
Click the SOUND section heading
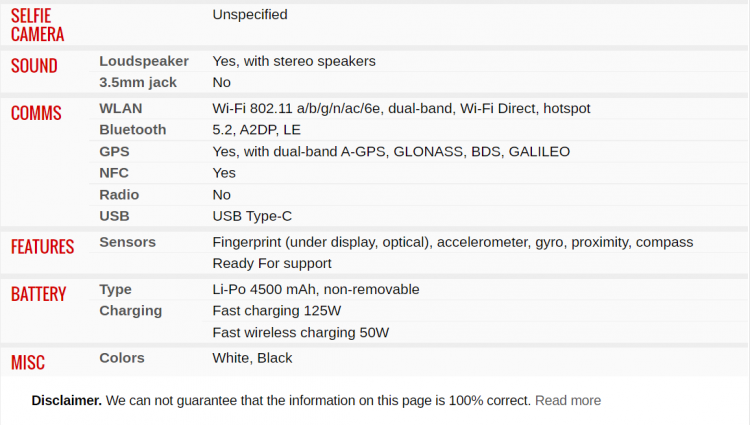coord(34,66)
